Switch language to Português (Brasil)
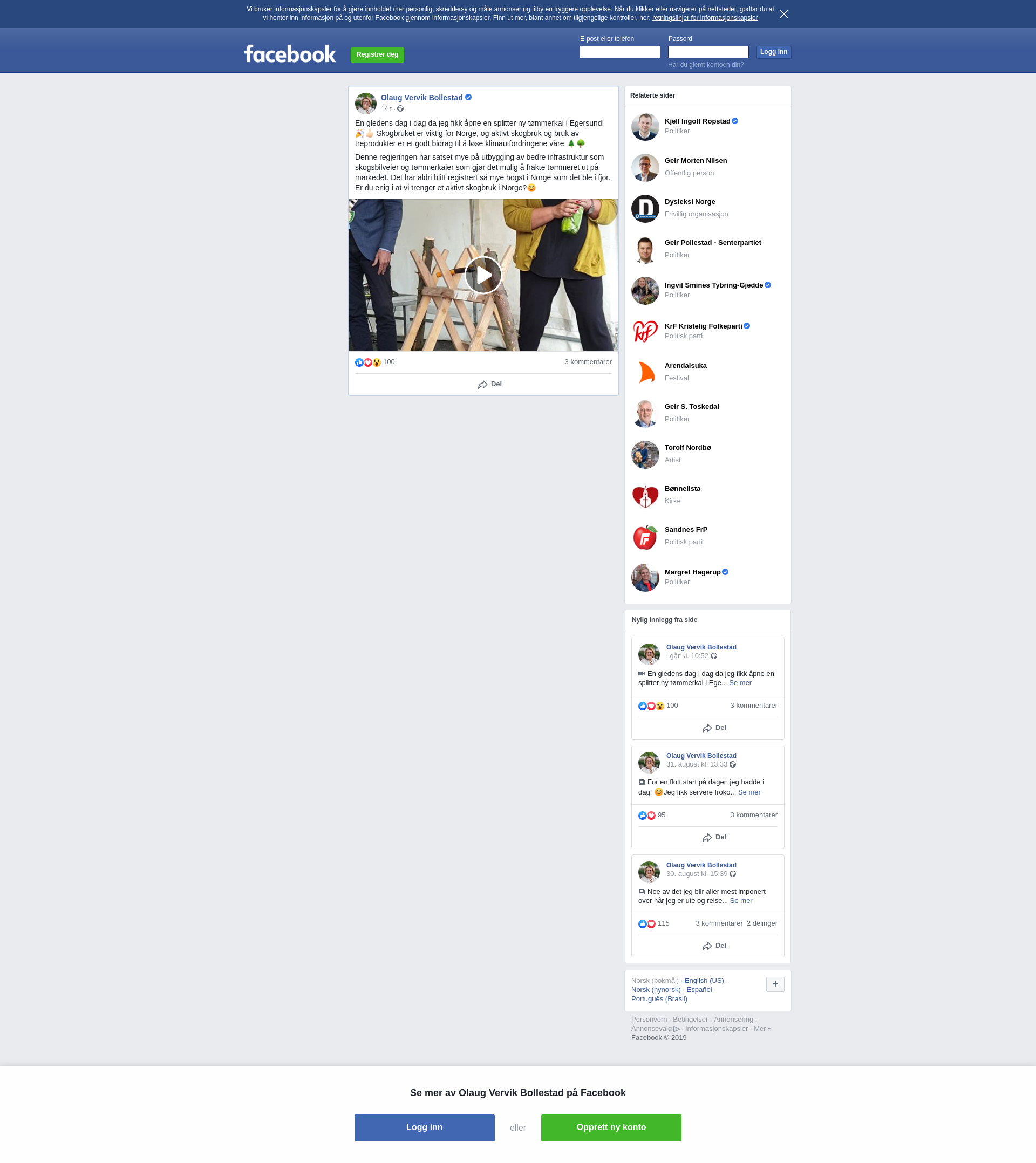Screen dimensions: 1036x1163 point(659,999)
